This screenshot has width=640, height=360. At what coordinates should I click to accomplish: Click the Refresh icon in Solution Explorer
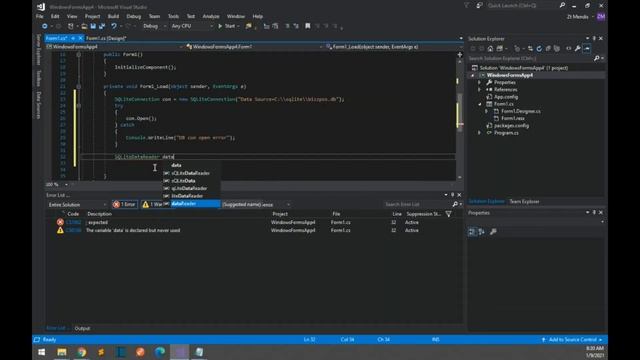click(x=539, y=49)
